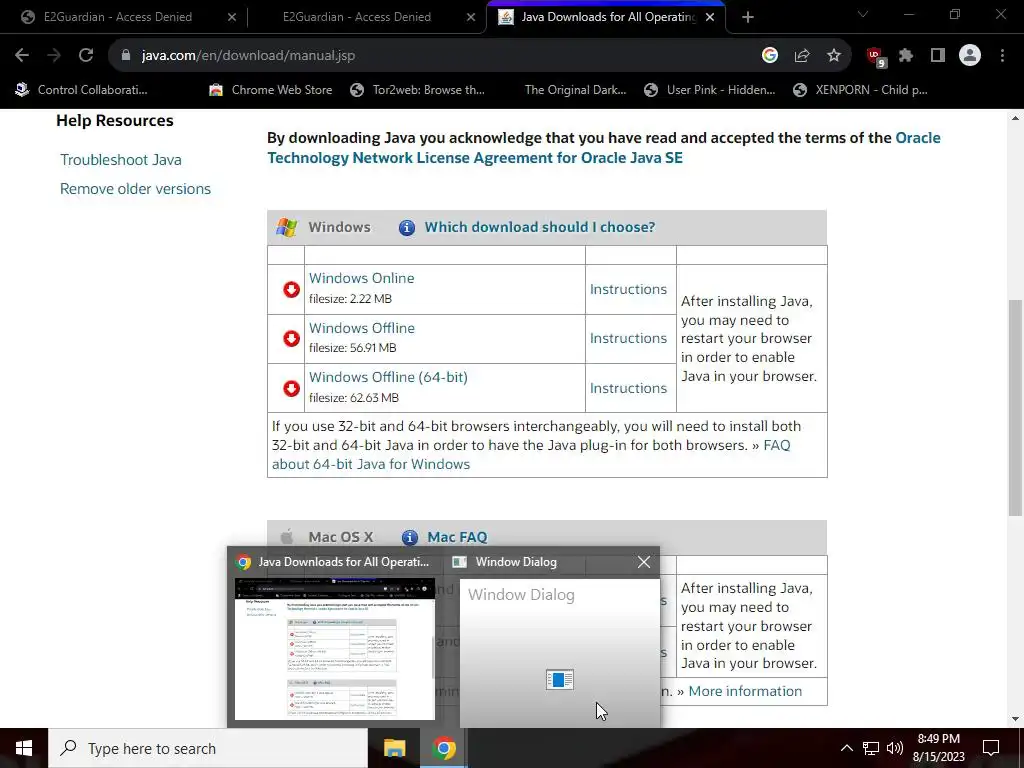1024x768 pixels.
Task: Open the Tor2web bookmark
Action: (x=417, y=90)
